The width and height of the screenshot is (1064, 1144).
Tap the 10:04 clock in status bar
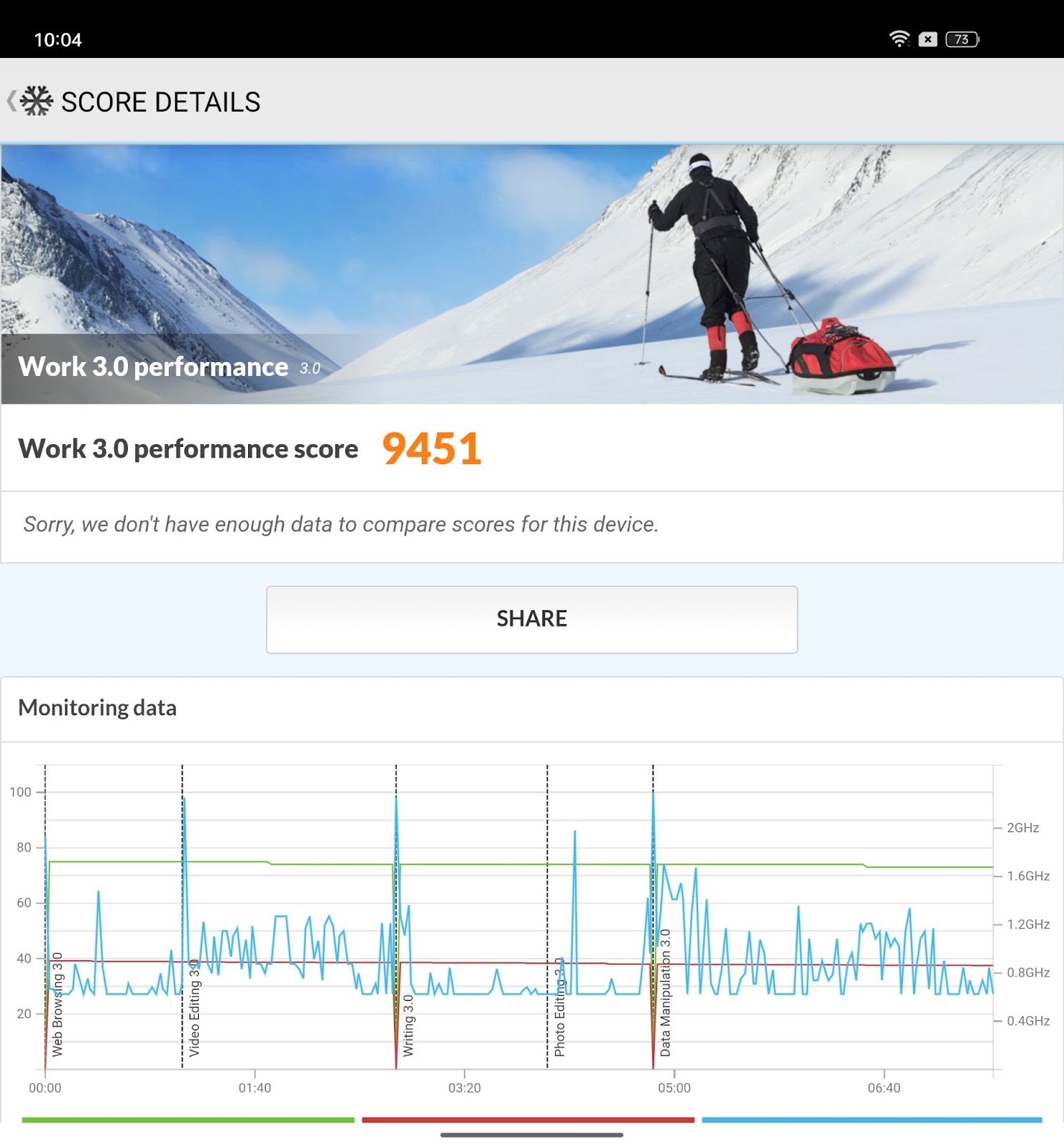[58, 40]
